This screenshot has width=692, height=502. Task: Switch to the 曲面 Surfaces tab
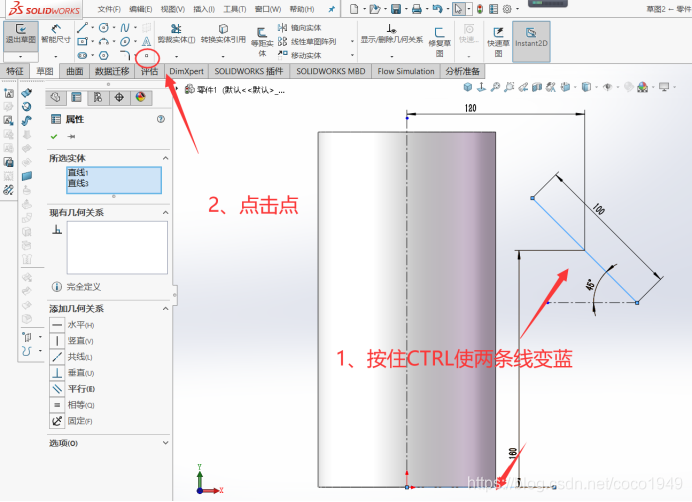pos(75,71)
